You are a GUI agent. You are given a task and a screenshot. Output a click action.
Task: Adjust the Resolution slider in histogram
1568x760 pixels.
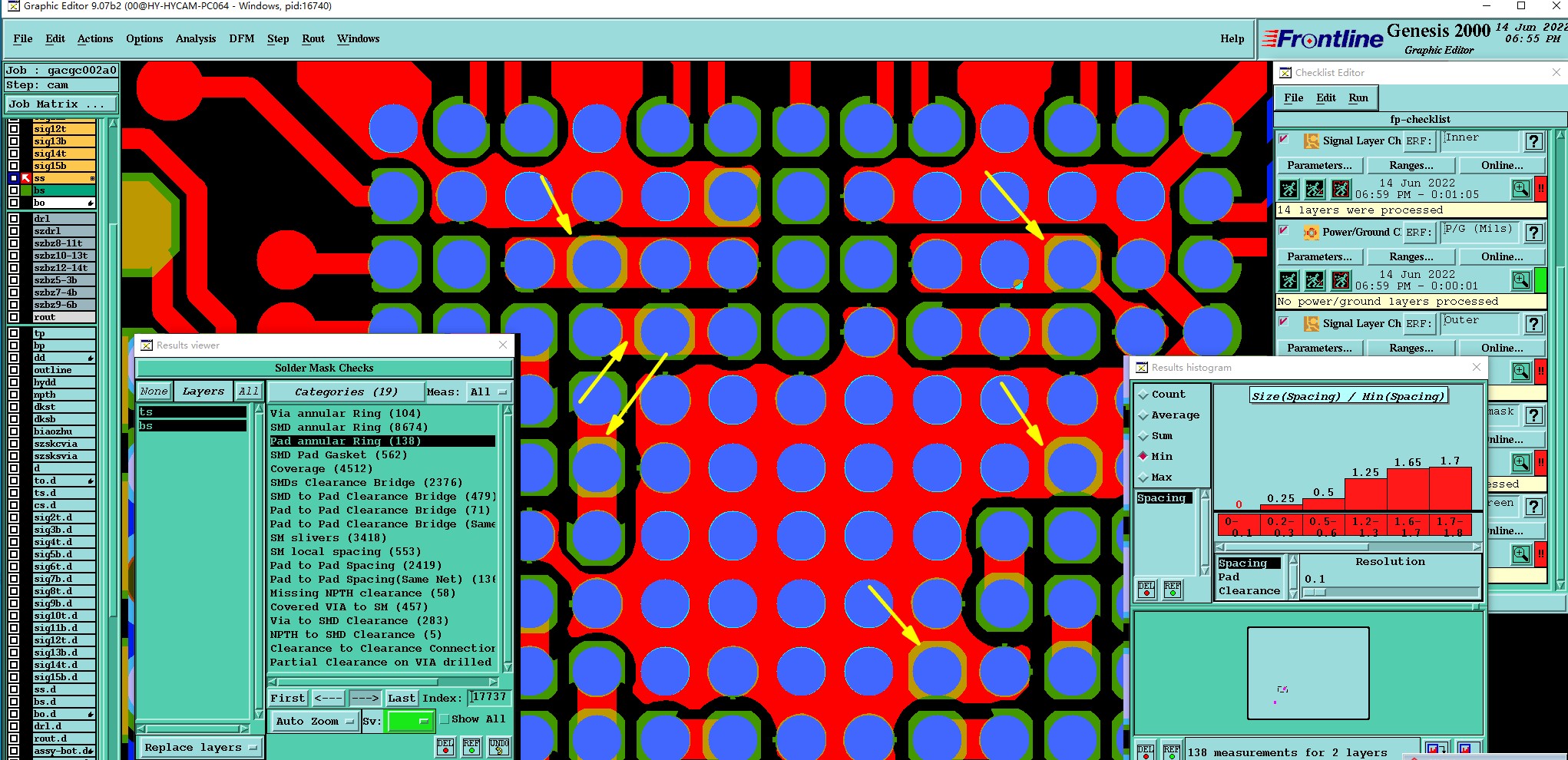point(1390,592)
